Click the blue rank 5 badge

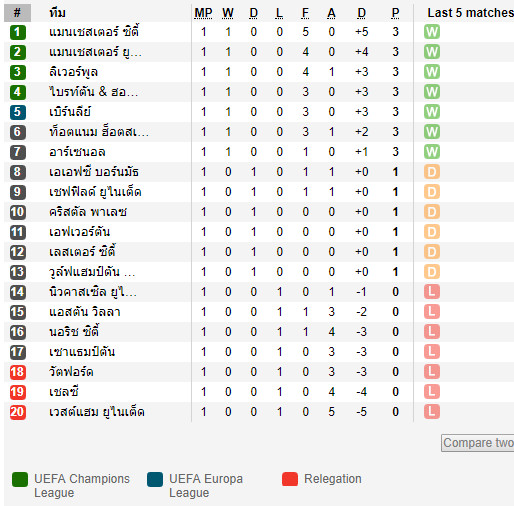click(18, 112)
